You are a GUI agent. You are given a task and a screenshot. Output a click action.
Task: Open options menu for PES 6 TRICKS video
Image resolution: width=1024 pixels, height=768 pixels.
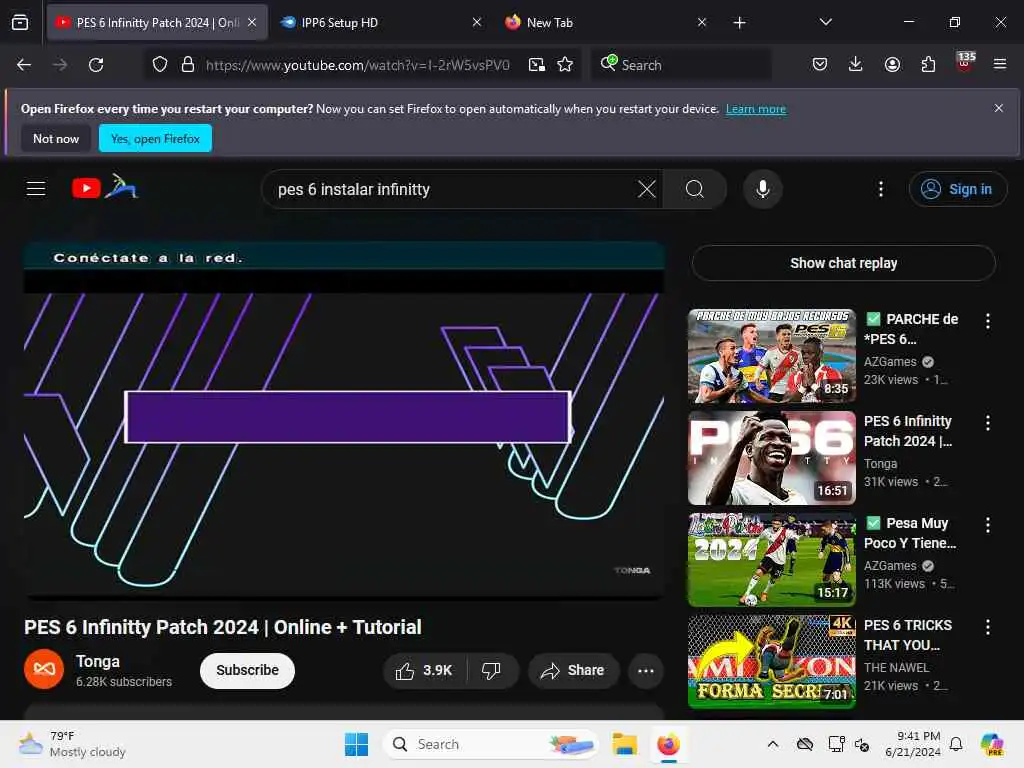987,627
